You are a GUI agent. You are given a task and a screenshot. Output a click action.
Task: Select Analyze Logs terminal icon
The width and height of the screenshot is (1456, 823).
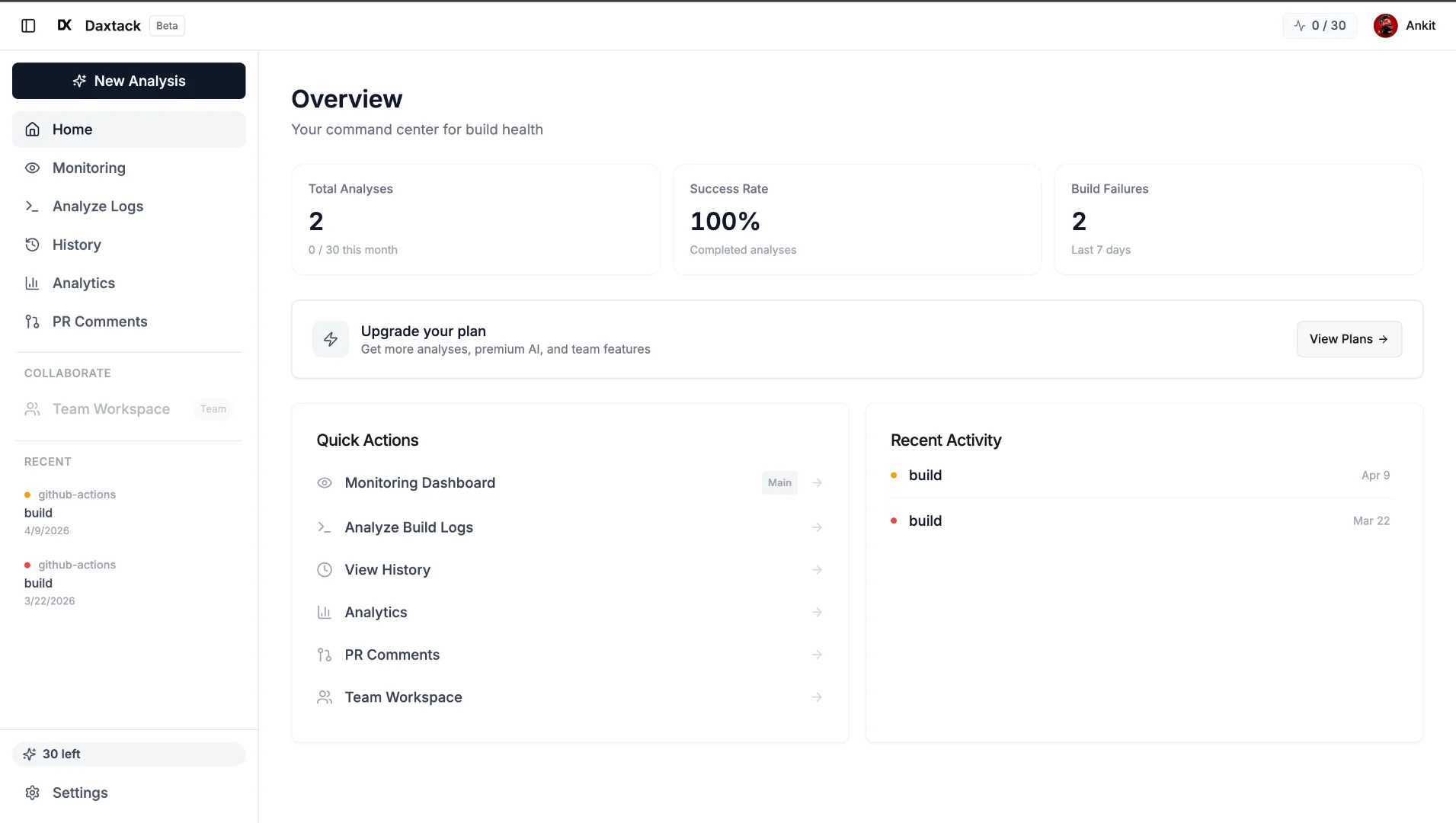coord(32,207)
